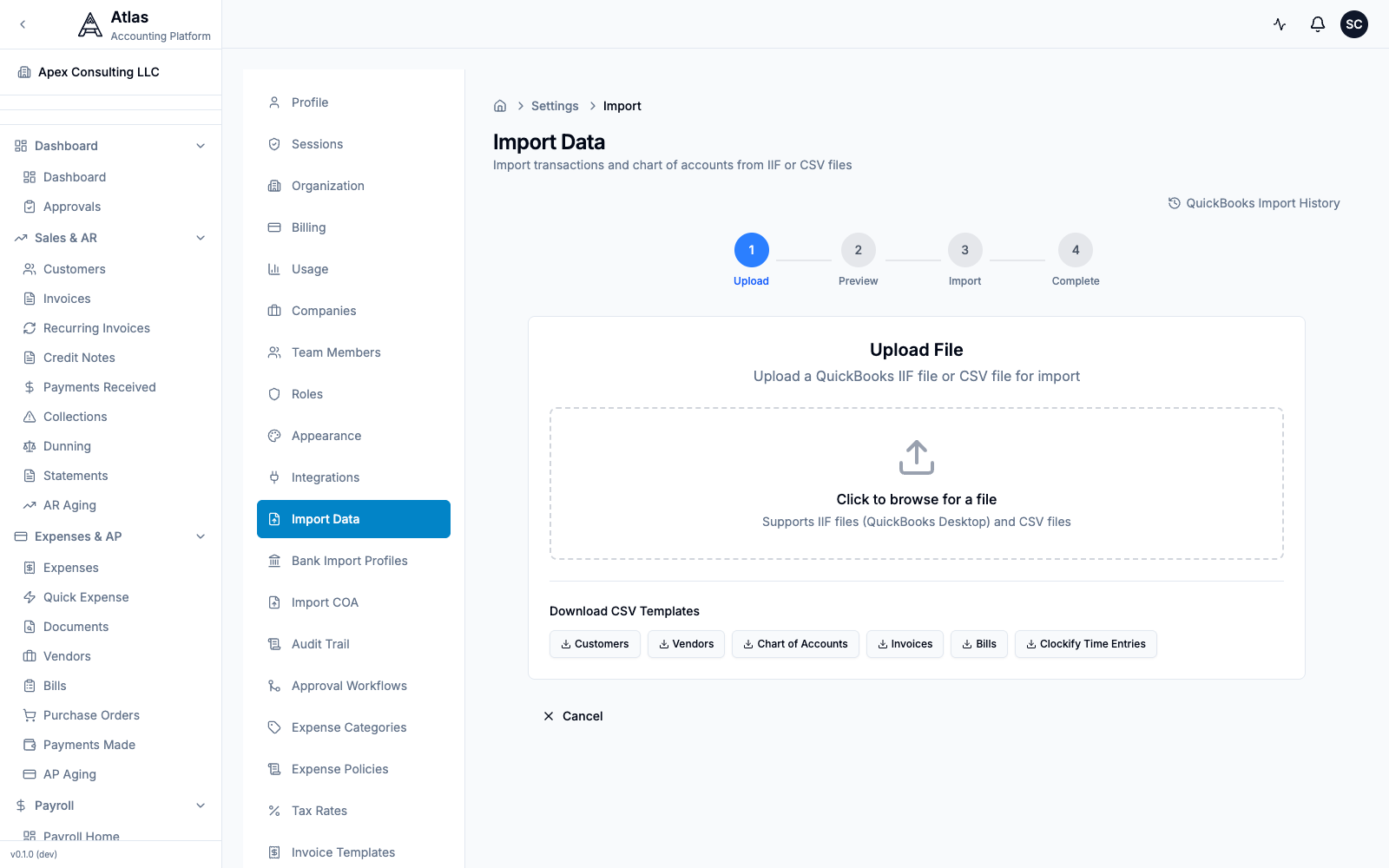Screen dimensions: 1389x868
Task: Click the Atlas logo icon
Action: (90, 24)
